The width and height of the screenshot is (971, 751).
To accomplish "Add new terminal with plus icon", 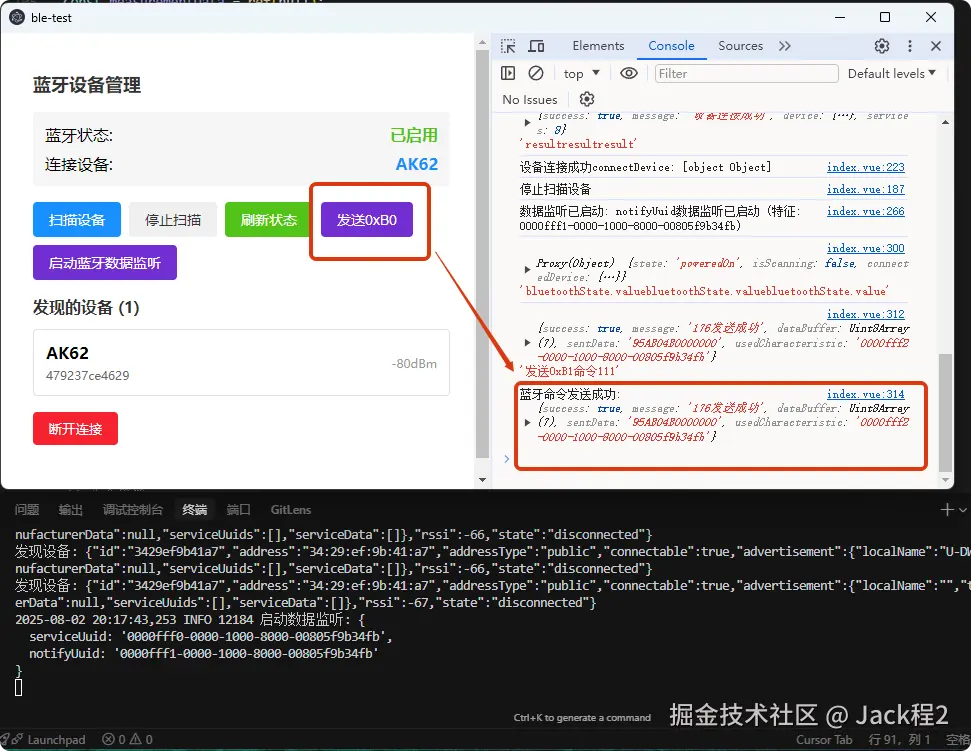I will (x=946, y=510).
